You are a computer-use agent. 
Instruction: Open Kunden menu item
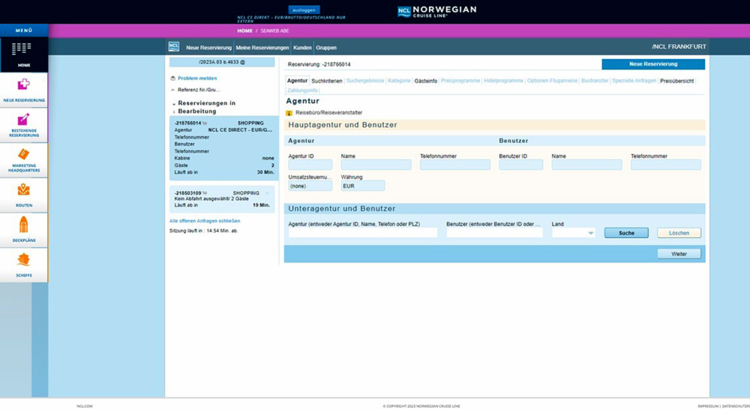[x=302, y=48]
